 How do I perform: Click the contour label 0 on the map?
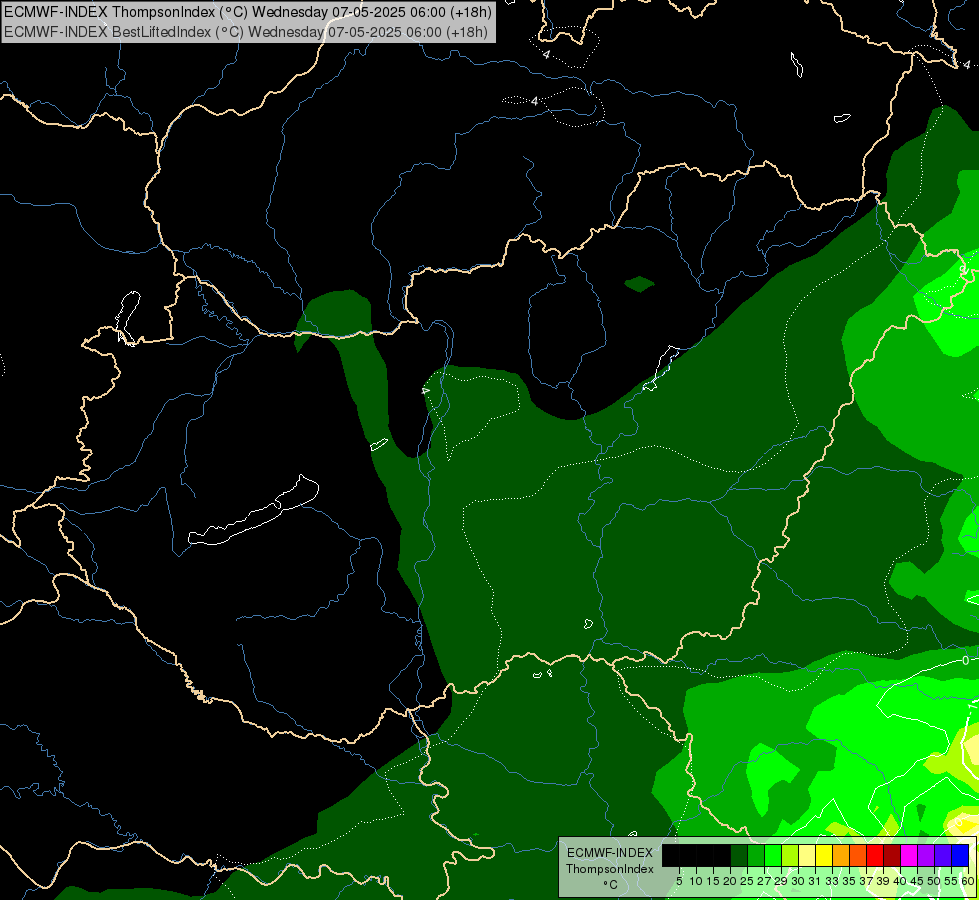[x=965, y=660]
